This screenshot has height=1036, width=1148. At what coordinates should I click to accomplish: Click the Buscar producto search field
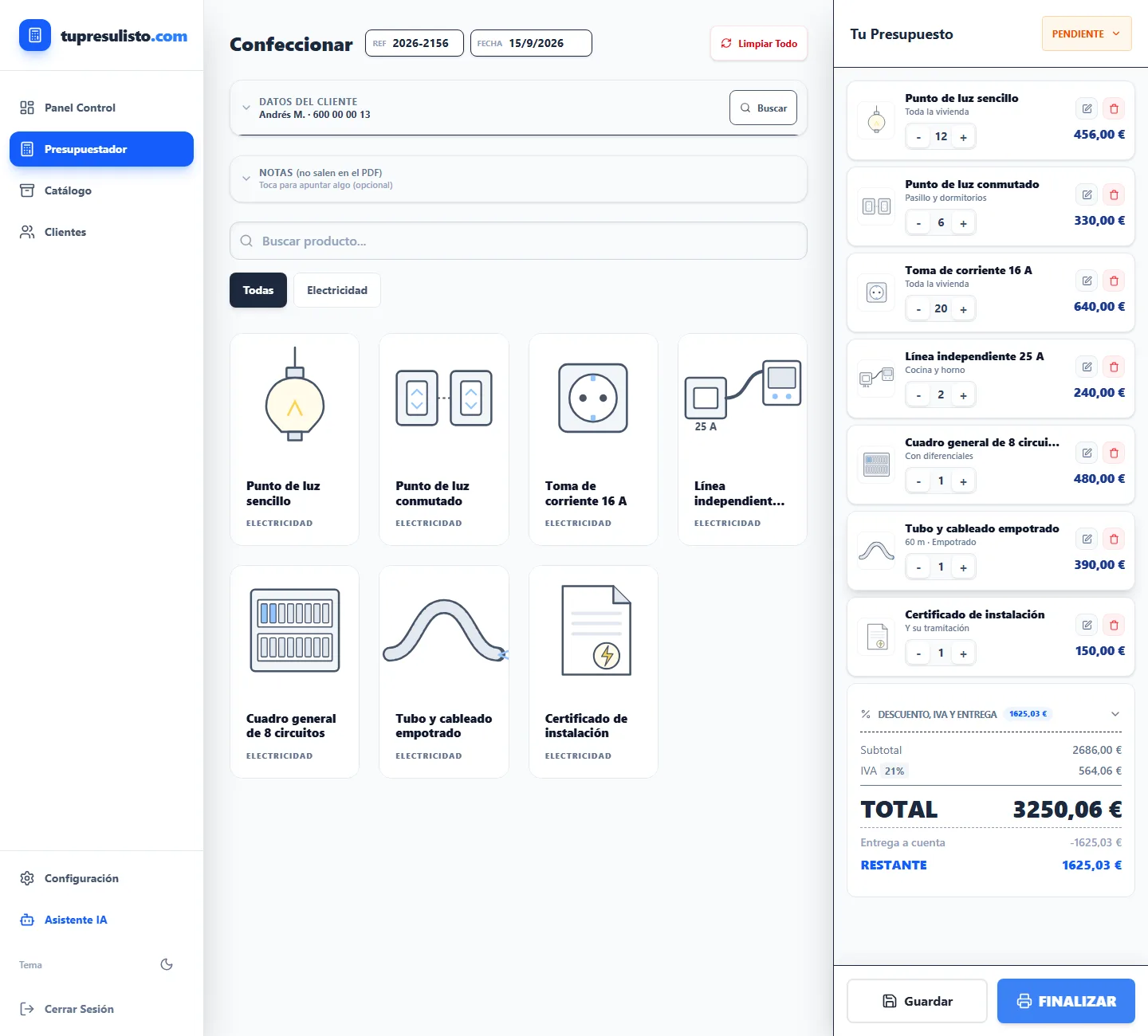tap(518, 241)
